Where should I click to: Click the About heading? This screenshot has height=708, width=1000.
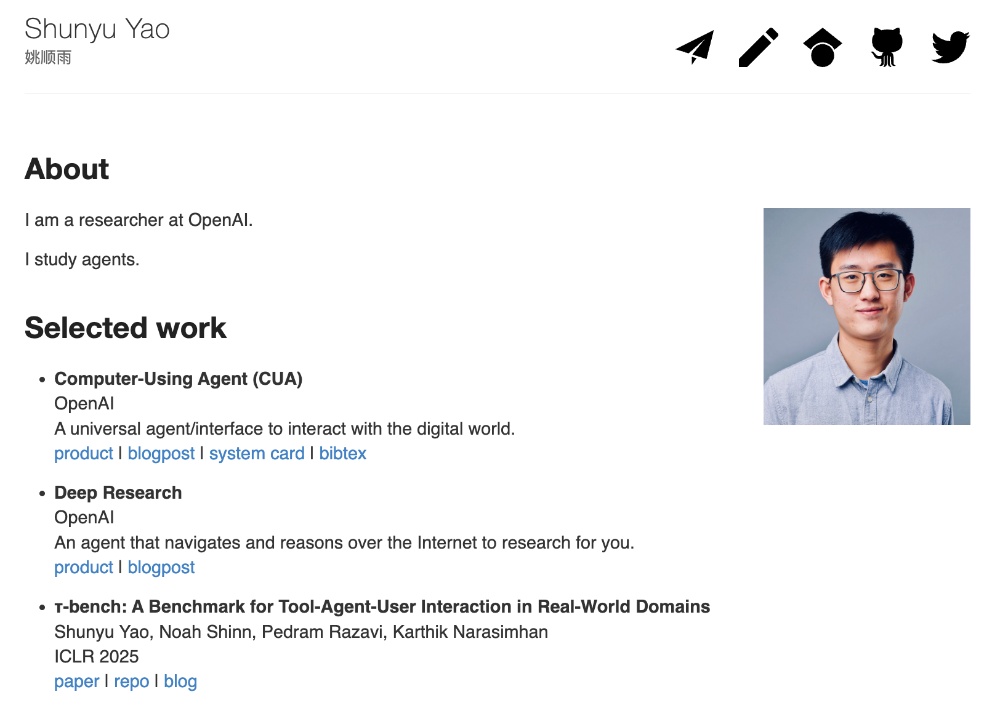tap(67, 169)
